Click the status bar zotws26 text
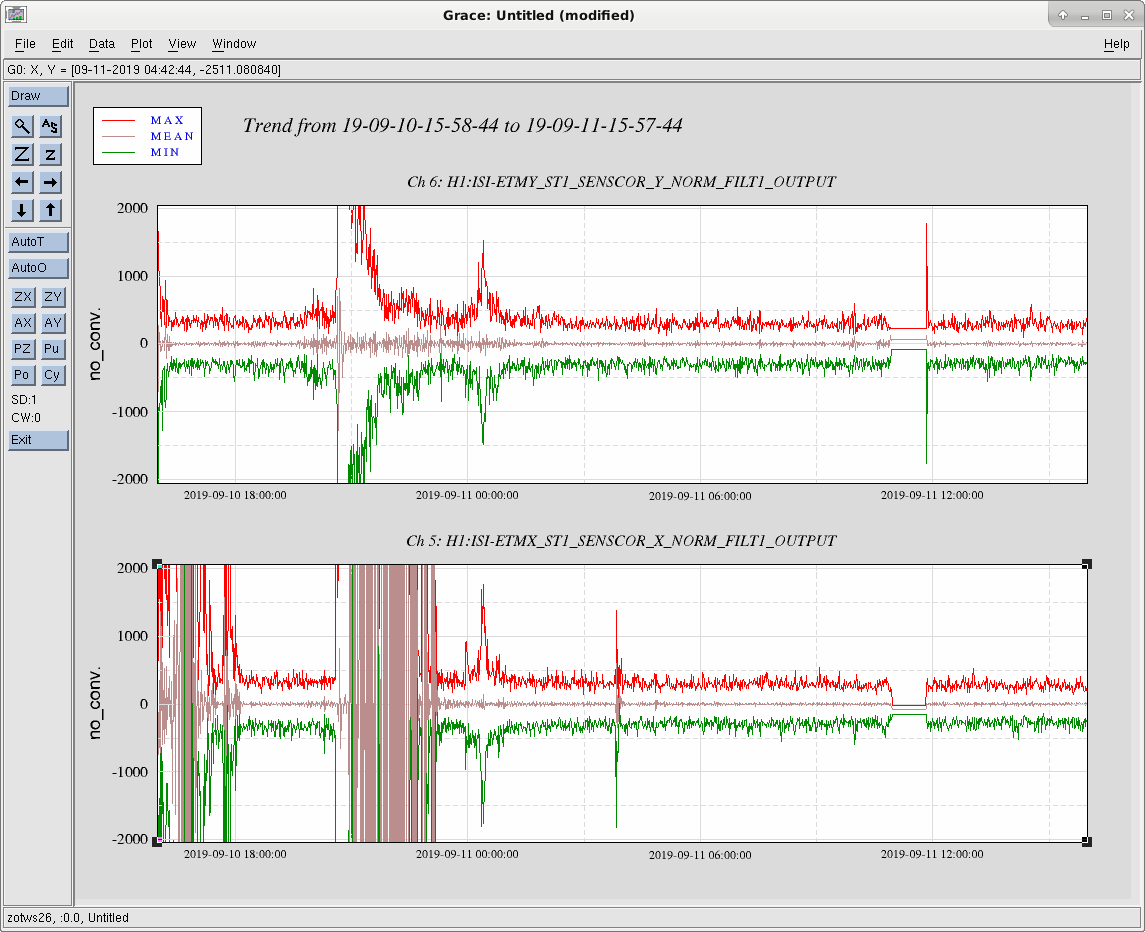This screenshot has width=1145, height=932. click(68, 918)
